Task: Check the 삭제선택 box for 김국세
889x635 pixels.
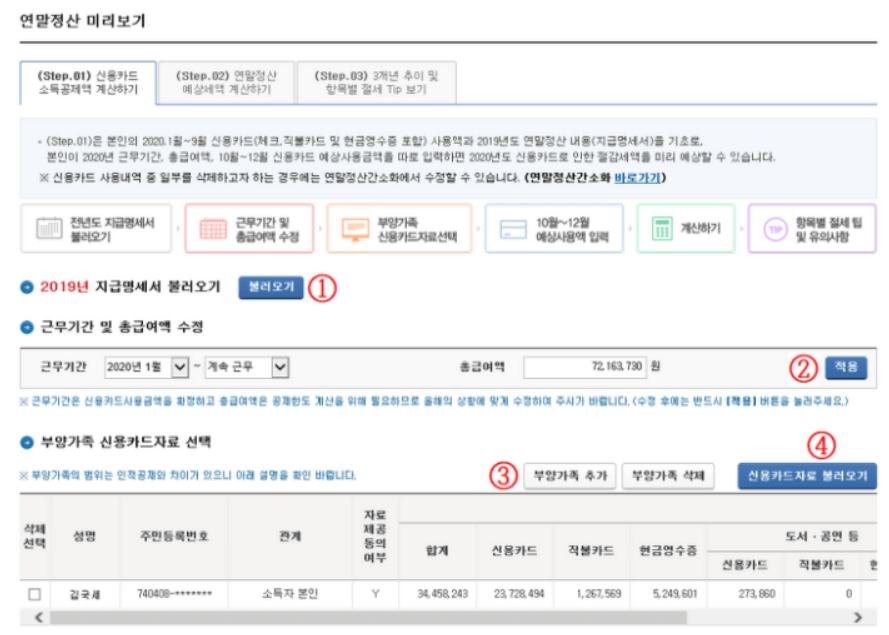Action: tap(35, 594)
